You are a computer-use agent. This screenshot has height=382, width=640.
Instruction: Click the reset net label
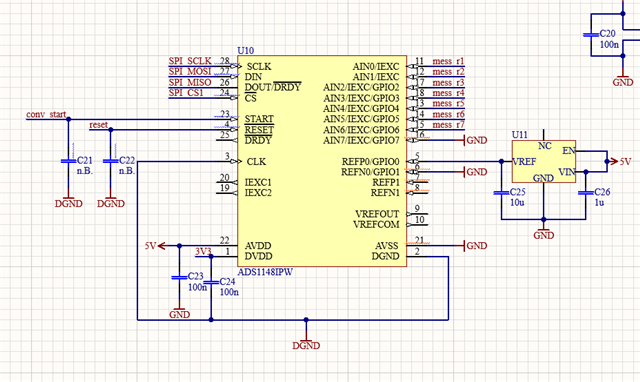[x=98, y=125]
